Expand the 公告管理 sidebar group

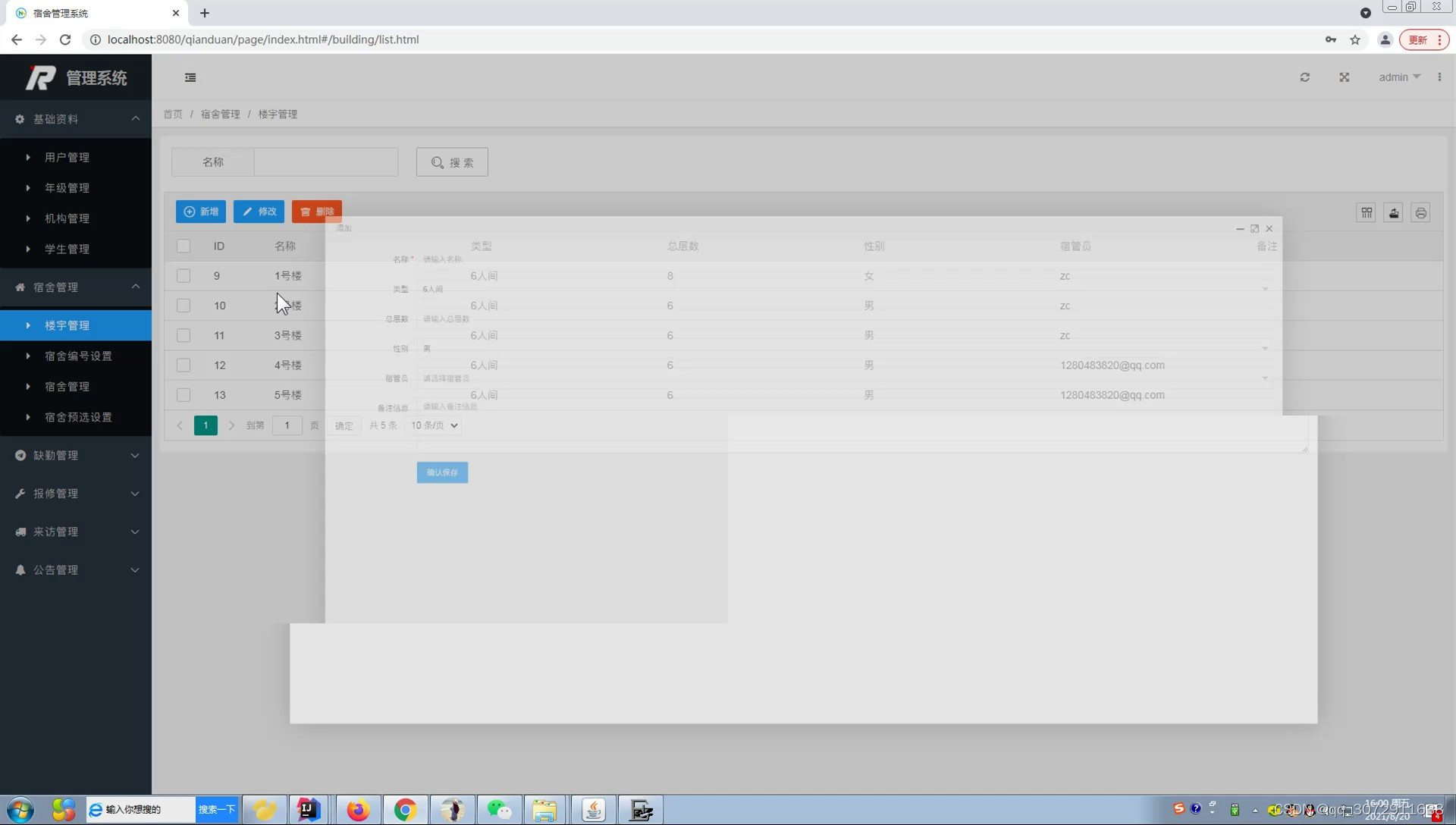[x=76, y=570]
